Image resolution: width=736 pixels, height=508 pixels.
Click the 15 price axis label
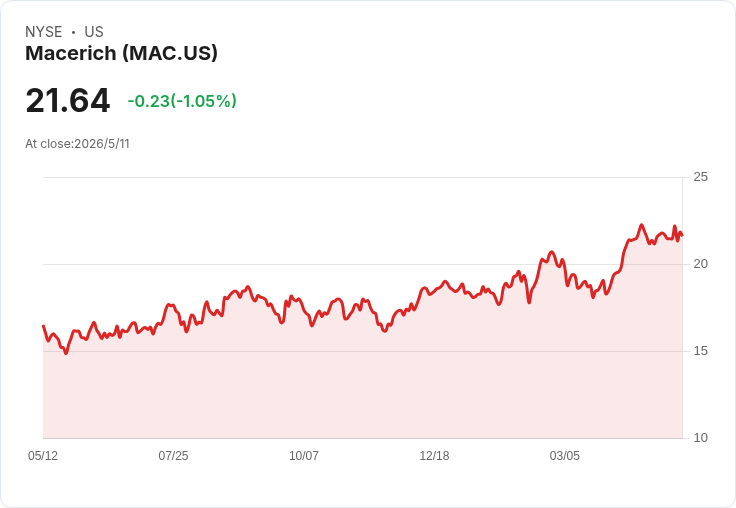coord(700,351)
